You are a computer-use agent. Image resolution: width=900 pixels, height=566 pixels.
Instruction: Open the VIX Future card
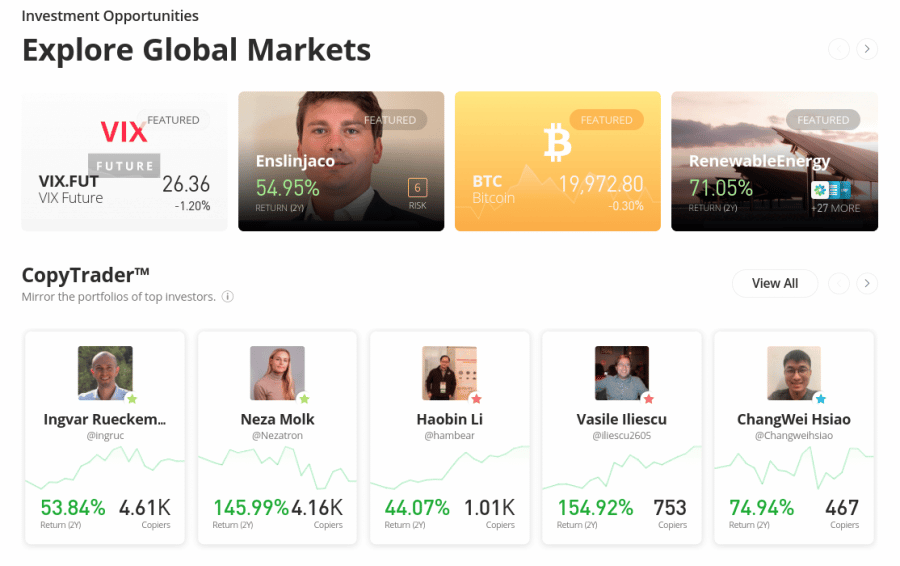124,162
